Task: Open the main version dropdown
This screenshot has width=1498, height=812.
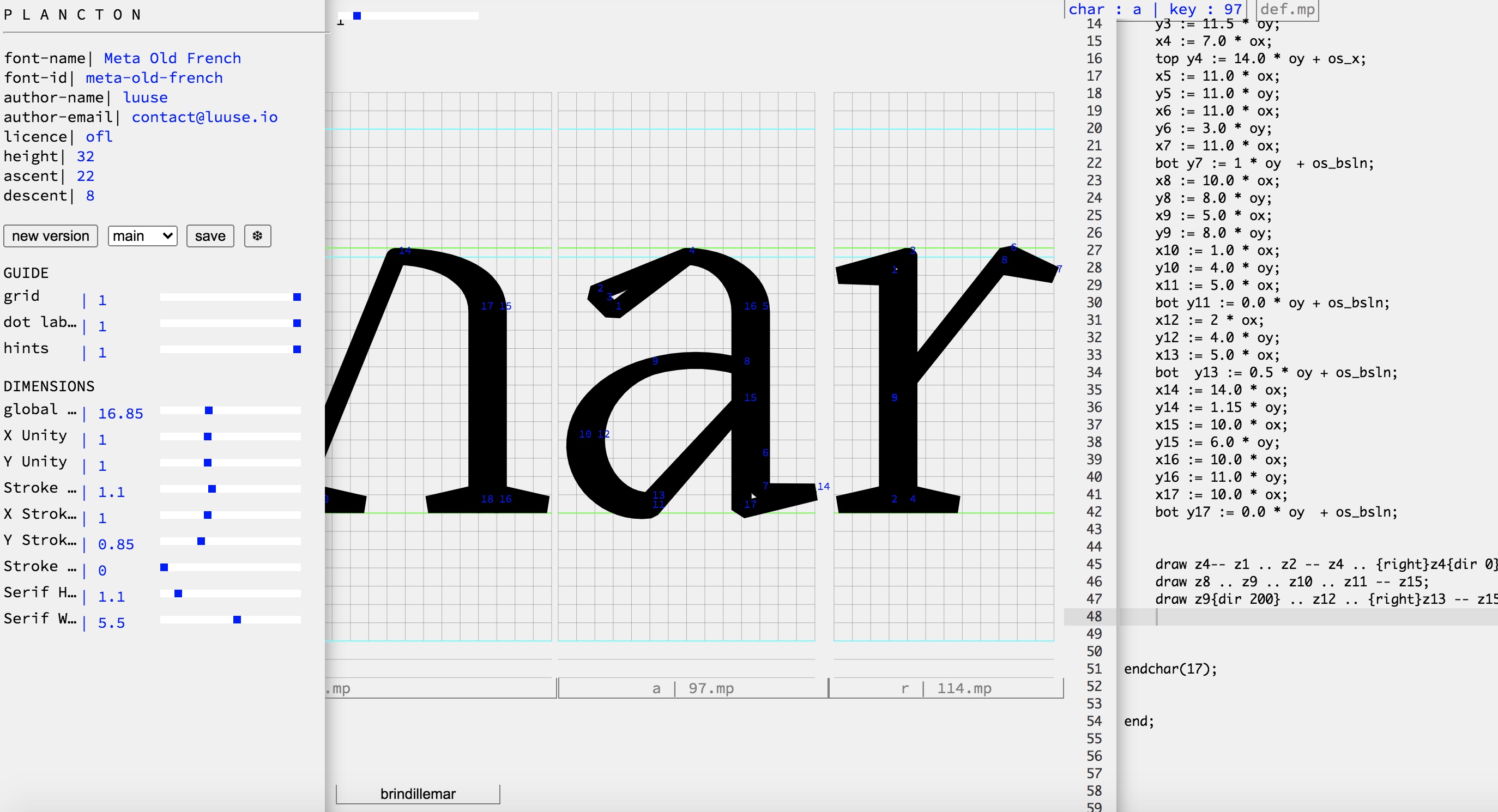Action: (142, 236)
